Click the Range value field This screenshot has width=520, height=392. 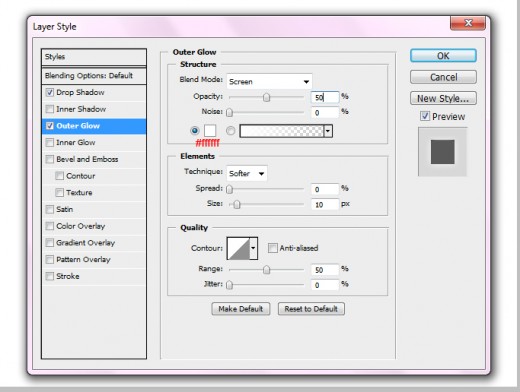tap(325, 270)
